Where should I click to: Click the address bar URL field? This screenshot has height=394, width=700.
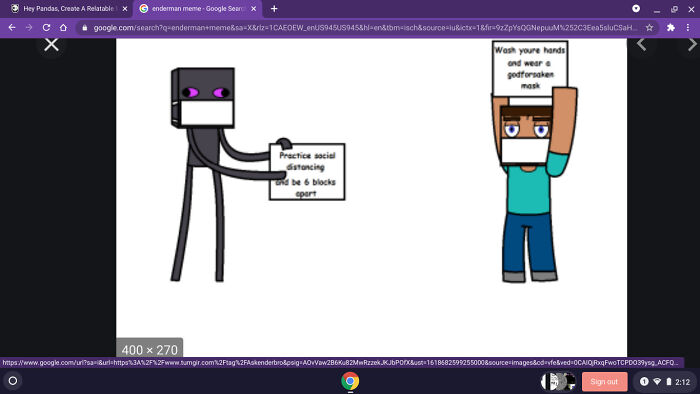tap(365, 28)
